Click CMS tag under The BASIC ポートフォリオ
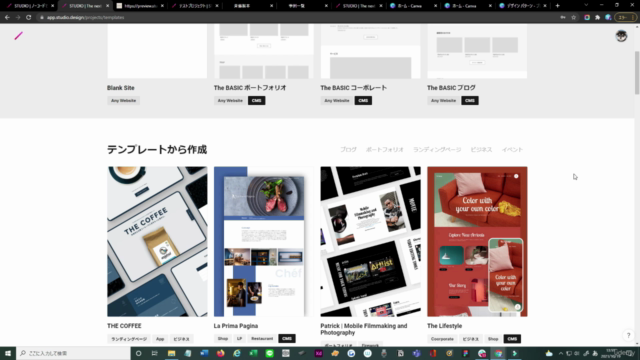 point(256,100)
